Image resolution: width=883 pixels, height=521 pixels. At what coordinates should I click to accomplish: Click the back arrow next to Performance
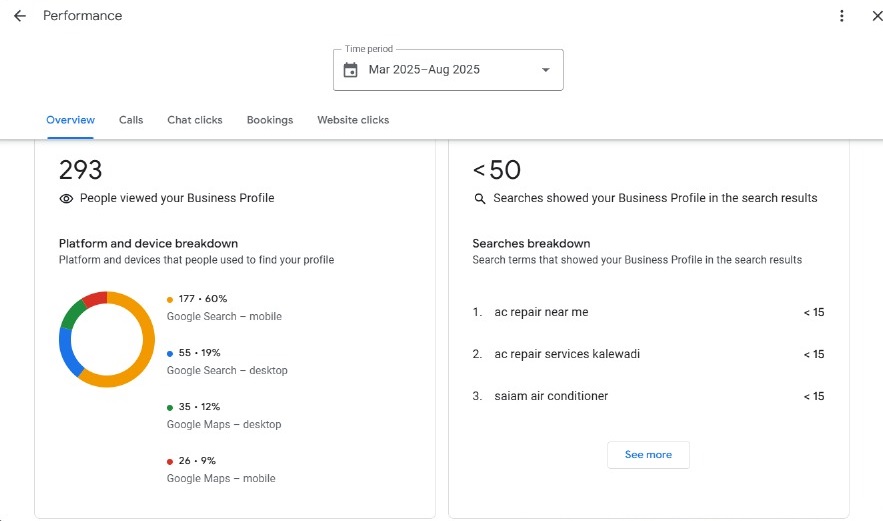[x=20, y=16]
